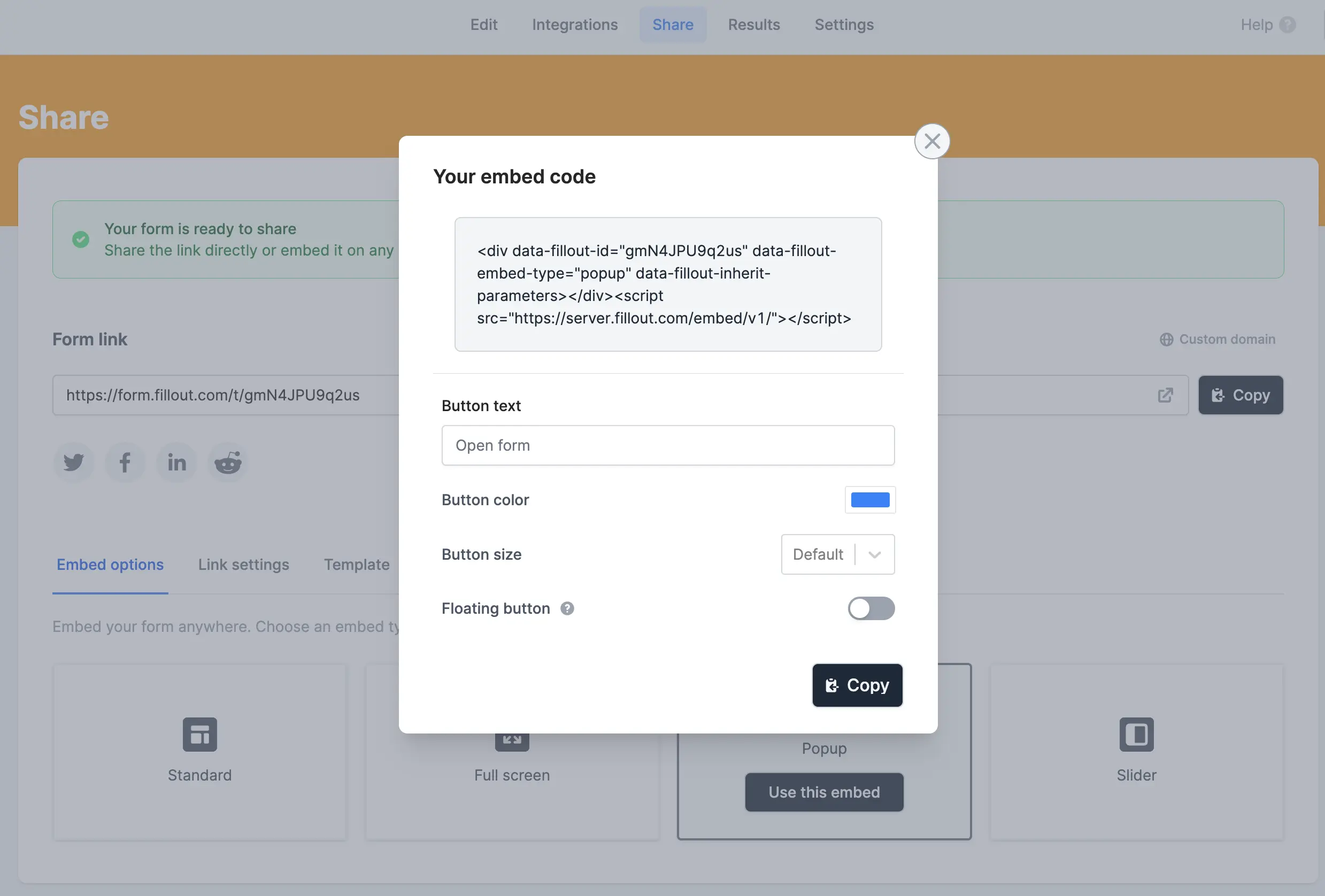Copy the embed code

click(857, 685)
